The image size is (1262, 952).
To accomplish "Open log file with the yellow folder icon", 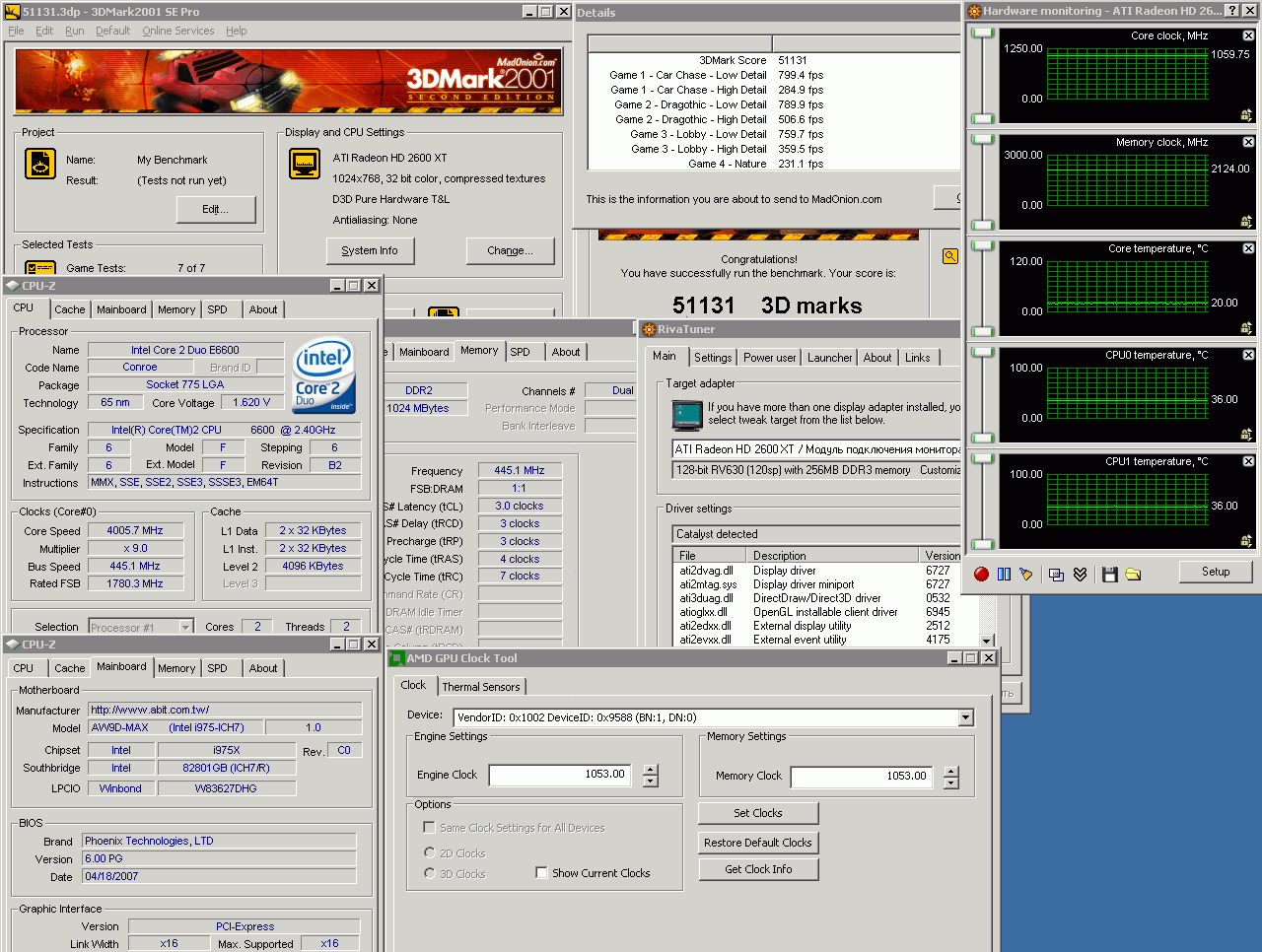I will pos(1133,574).
